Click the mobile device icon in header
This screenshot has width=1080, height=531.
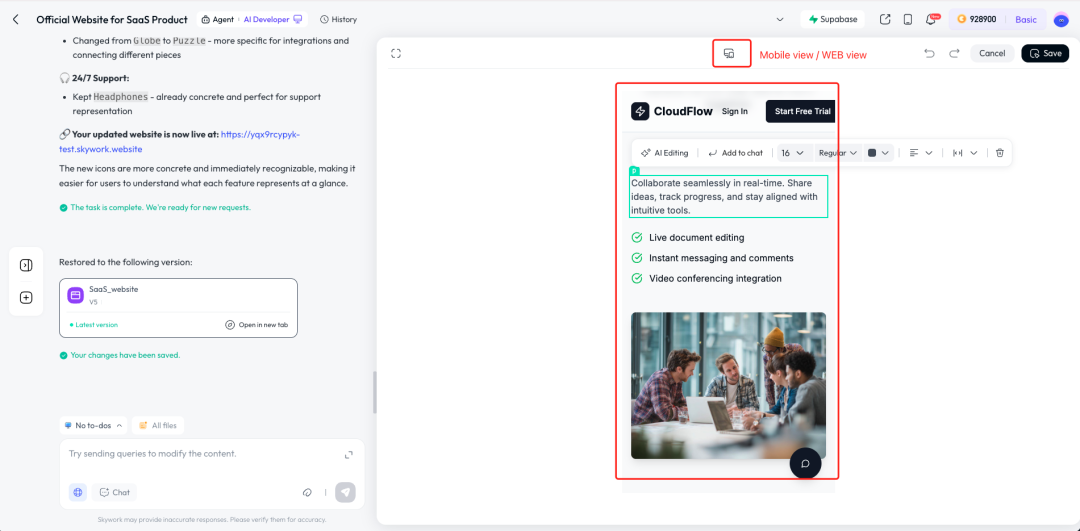pos(908,19)
